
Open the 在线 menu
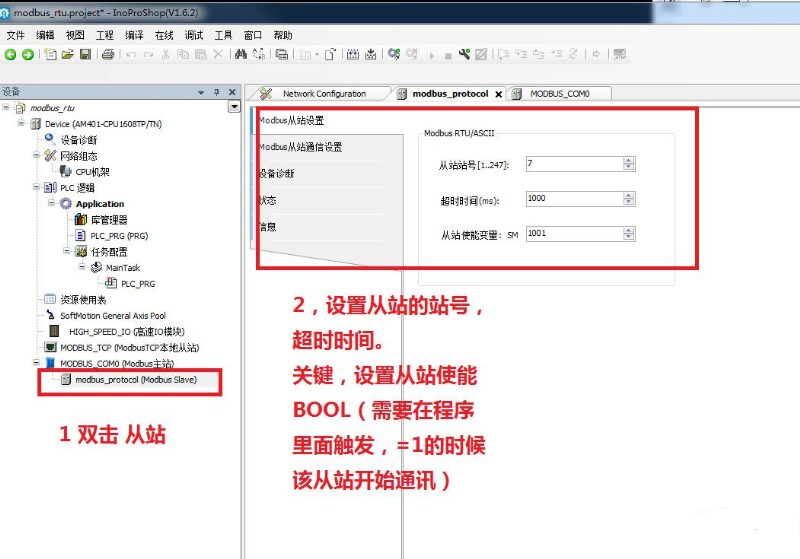[164, 35]
